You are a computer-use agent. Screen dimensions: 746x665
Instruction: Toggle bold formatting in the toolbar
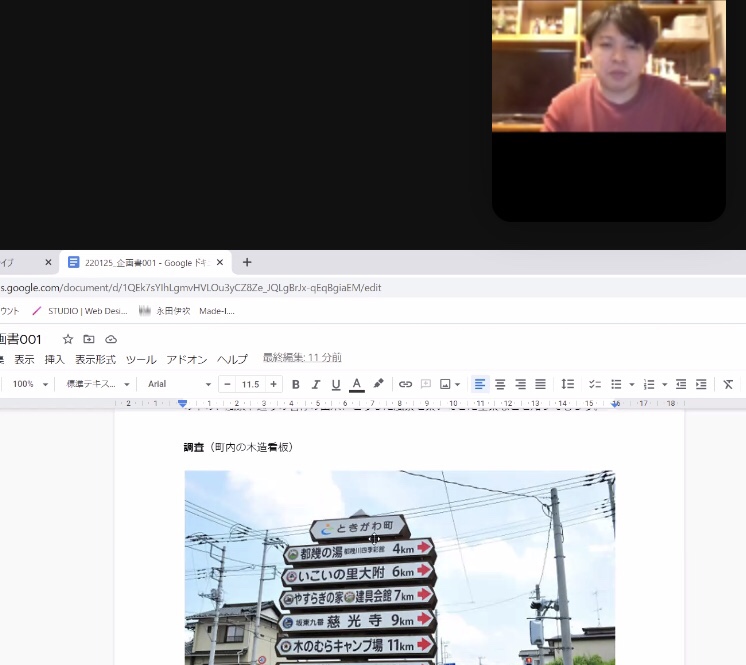[295, 384]
